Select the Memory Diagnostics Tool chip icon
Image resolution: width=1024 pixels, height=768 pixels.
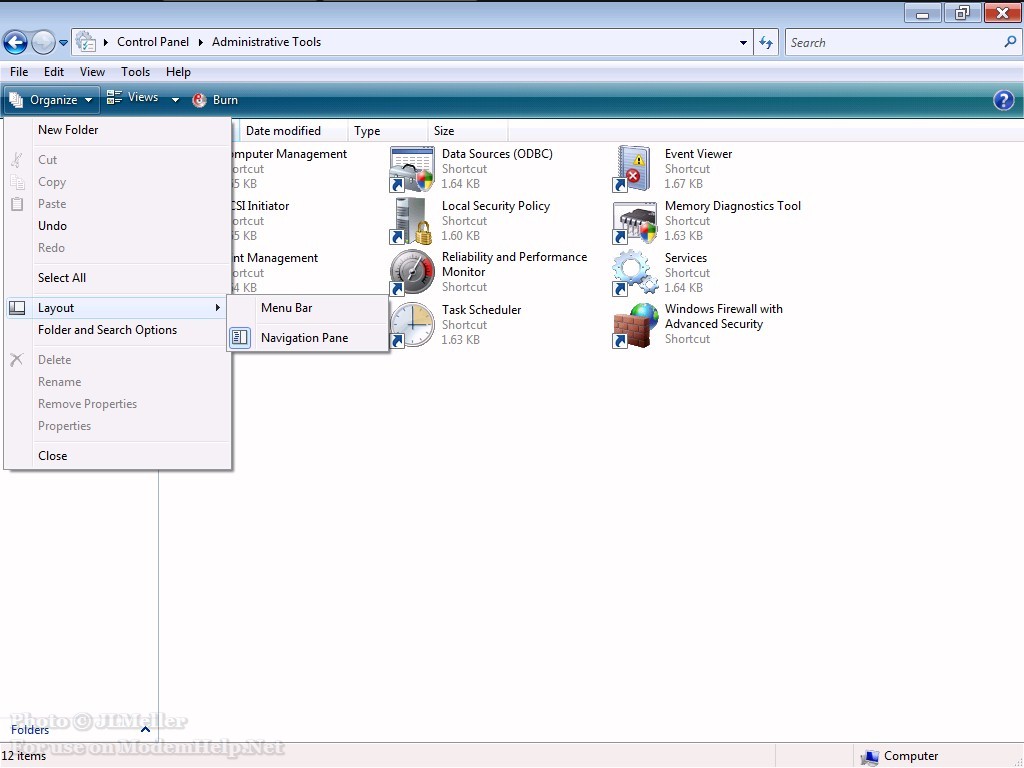click(x=634, y=221)
